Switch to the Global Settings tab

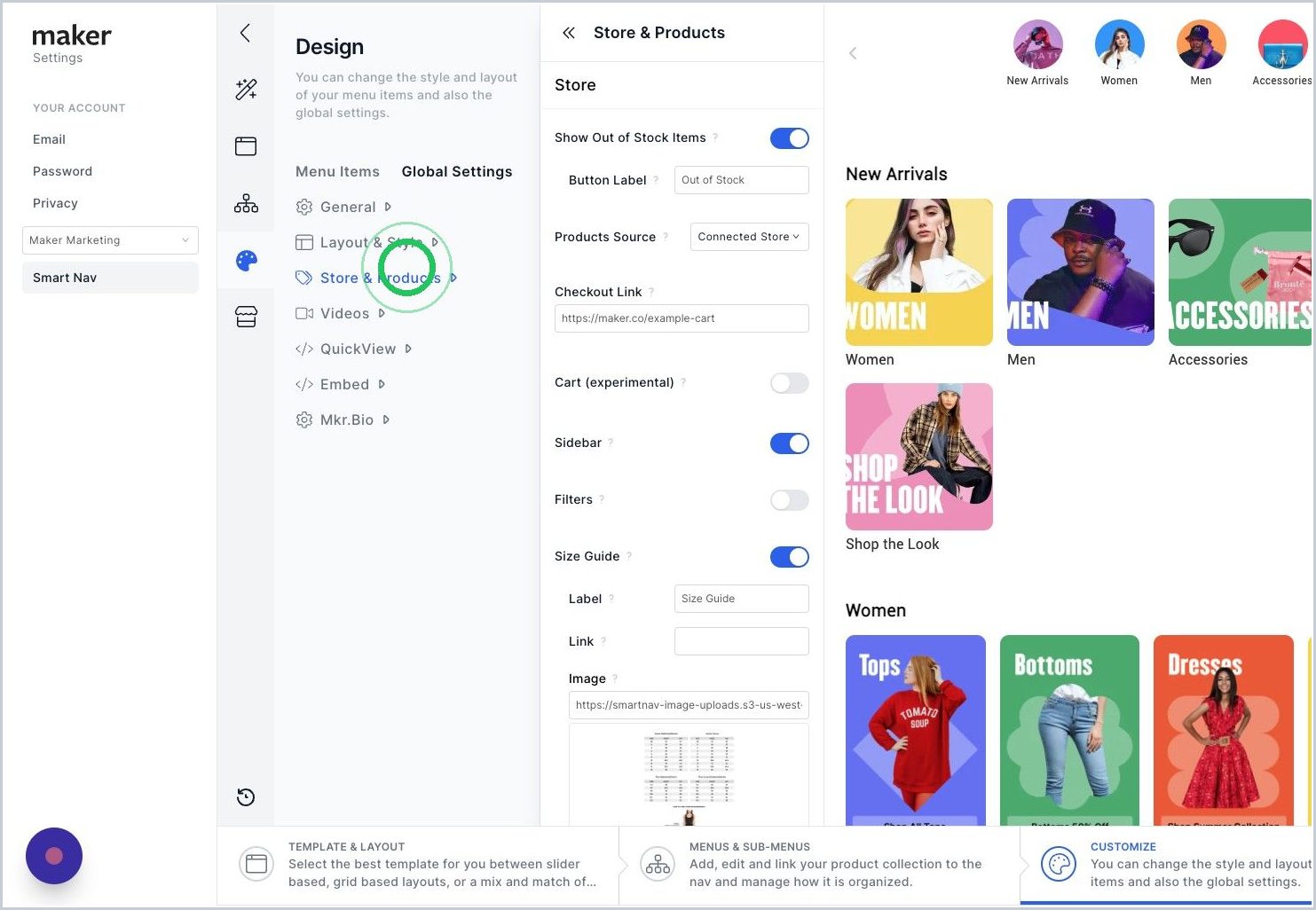[x=457, y=171]
